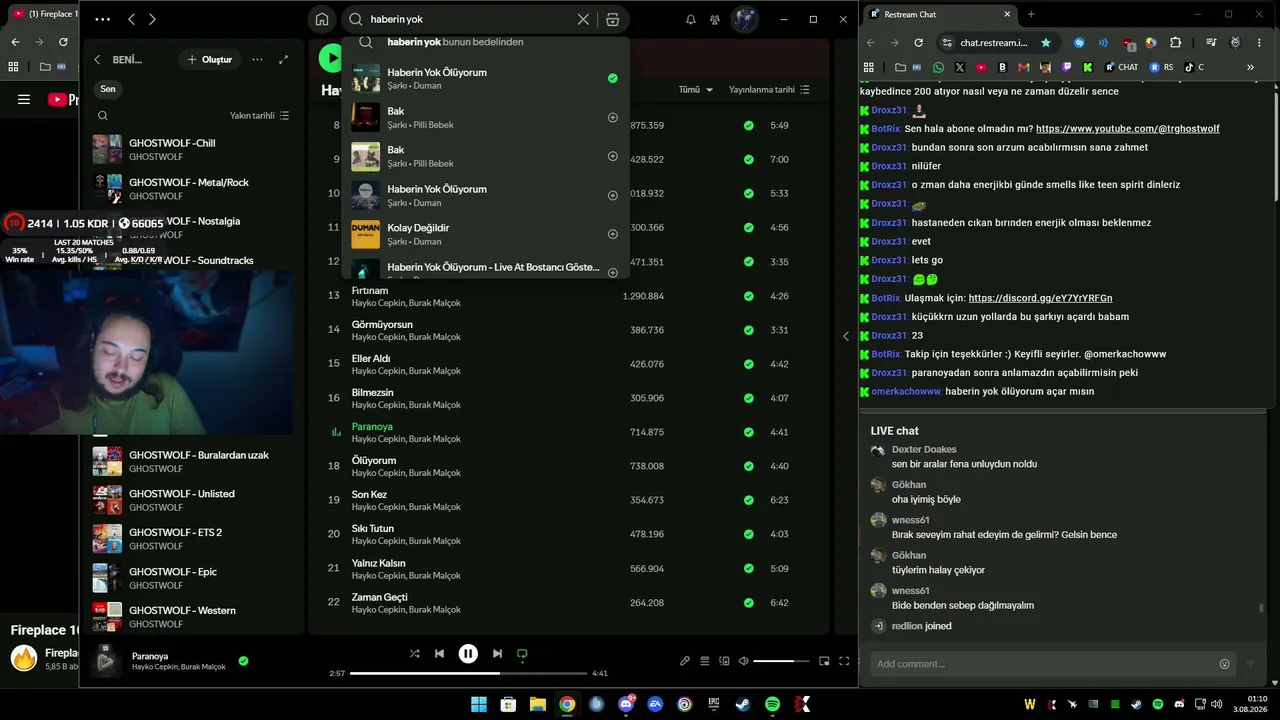
Task: Go forward in Spotify navigation
Action: pyautogui.click(x=152, y=19)
